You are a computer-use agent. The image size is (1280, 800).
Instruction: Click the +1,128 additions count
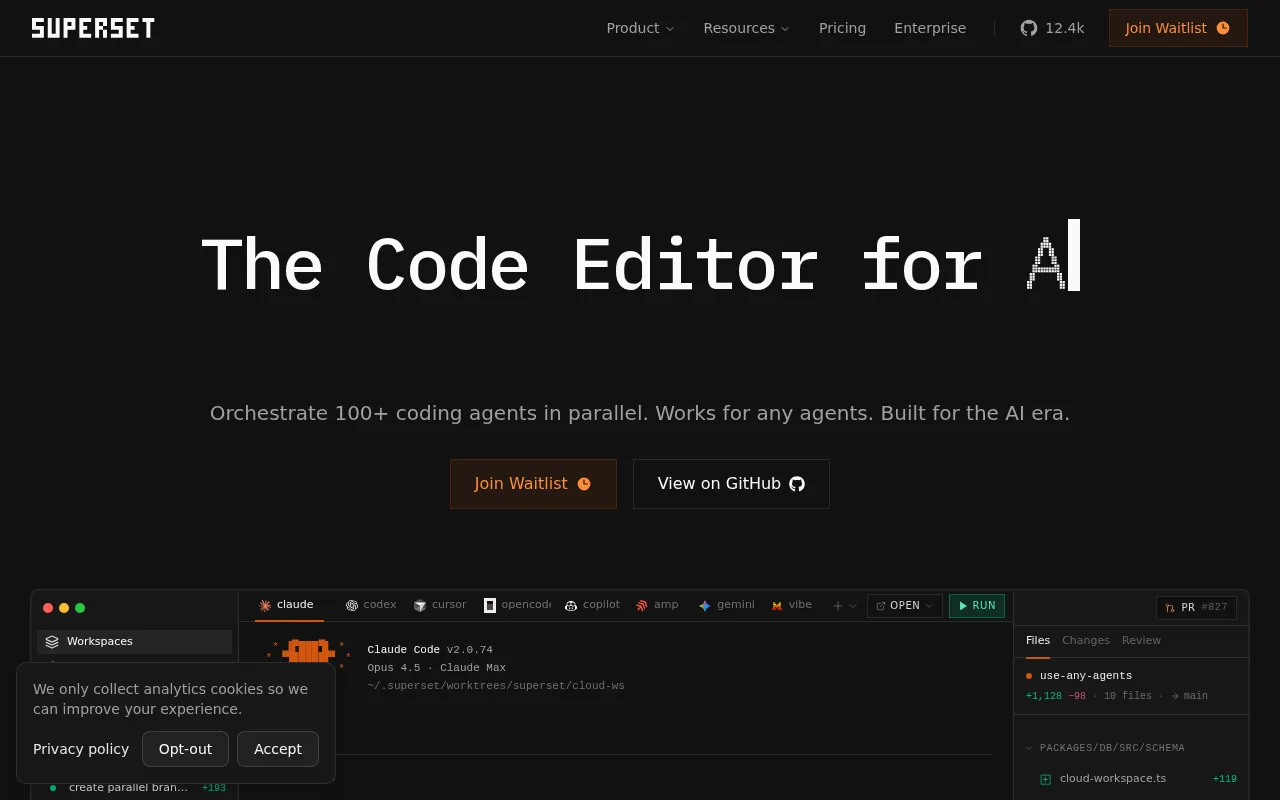coord(1044,696)
